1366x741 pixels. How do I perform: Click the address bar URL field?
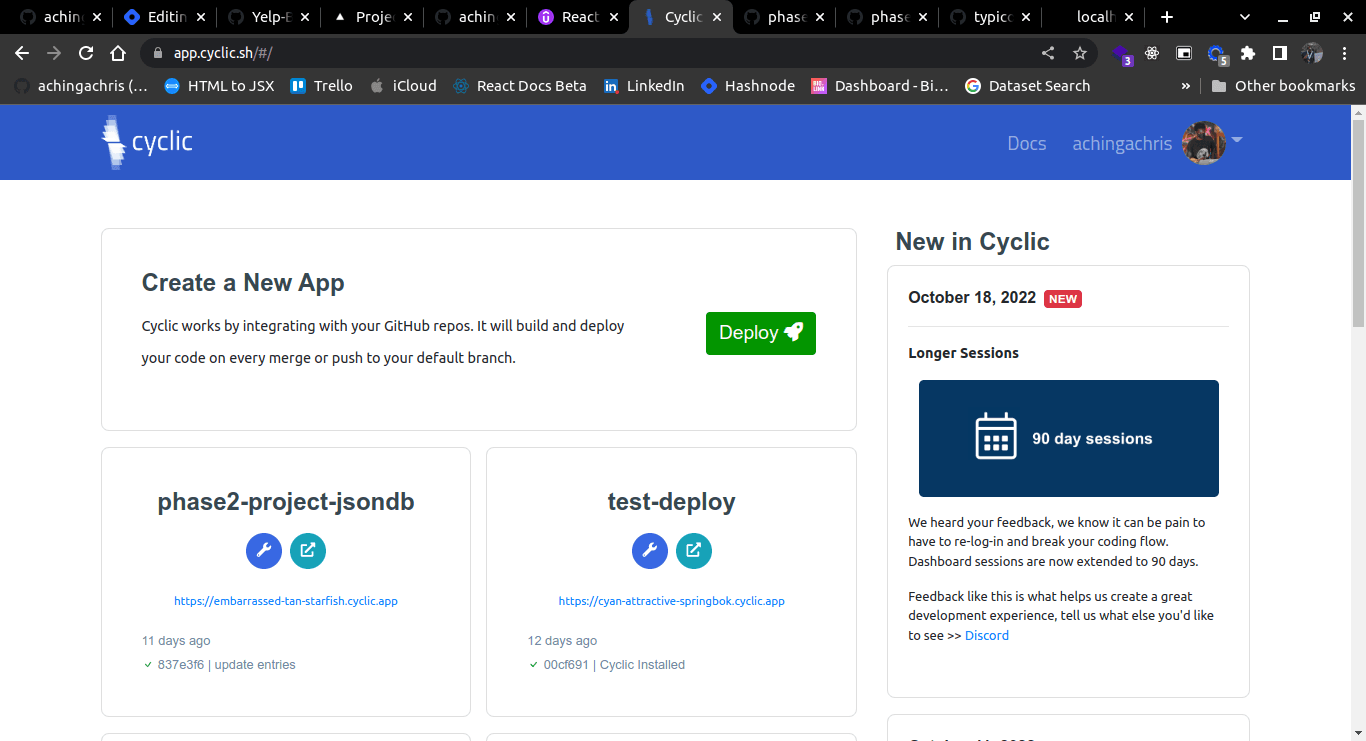click(600, 53)
